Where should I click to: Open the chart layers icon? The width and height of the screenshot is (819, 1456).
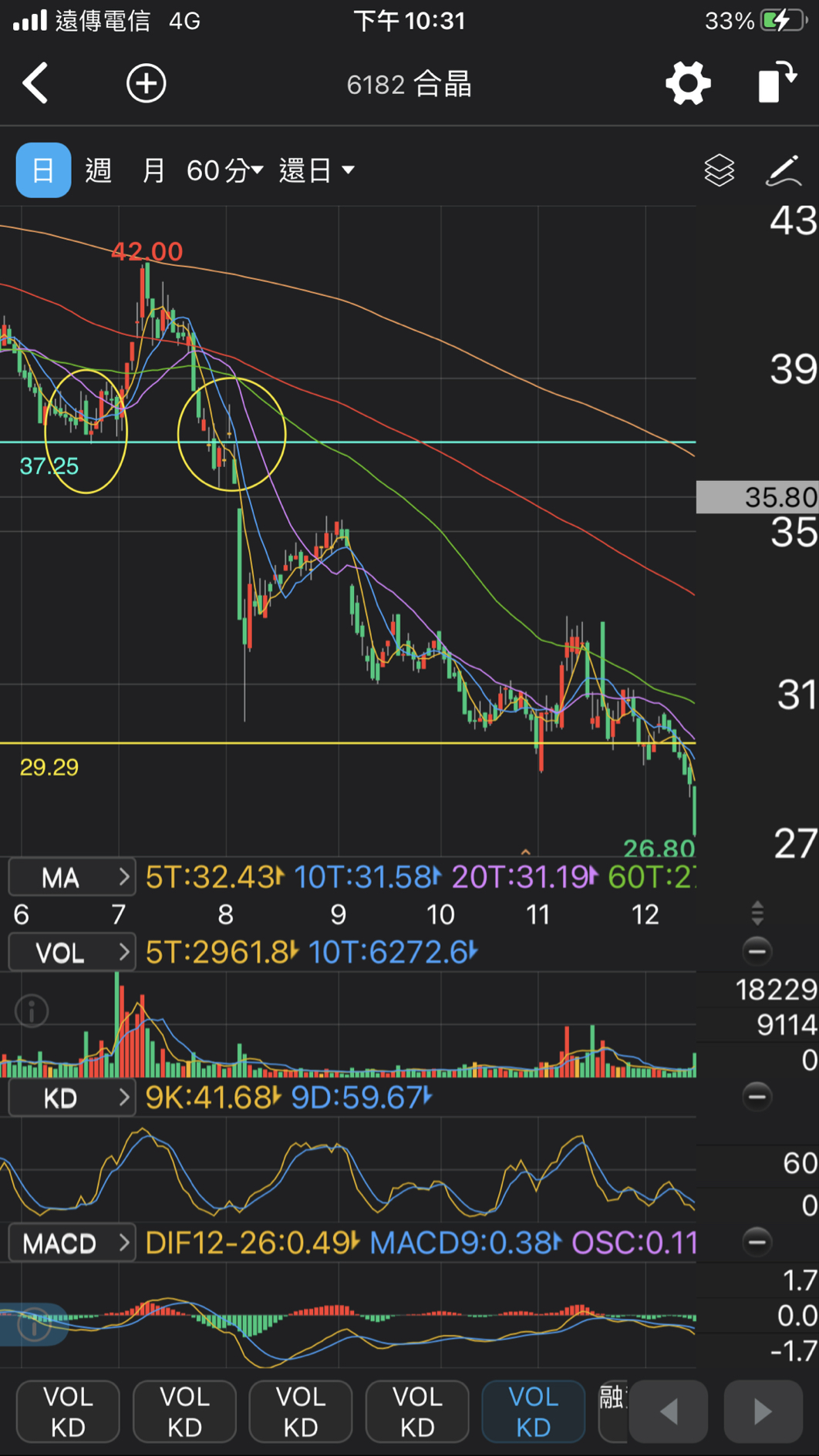720,170
